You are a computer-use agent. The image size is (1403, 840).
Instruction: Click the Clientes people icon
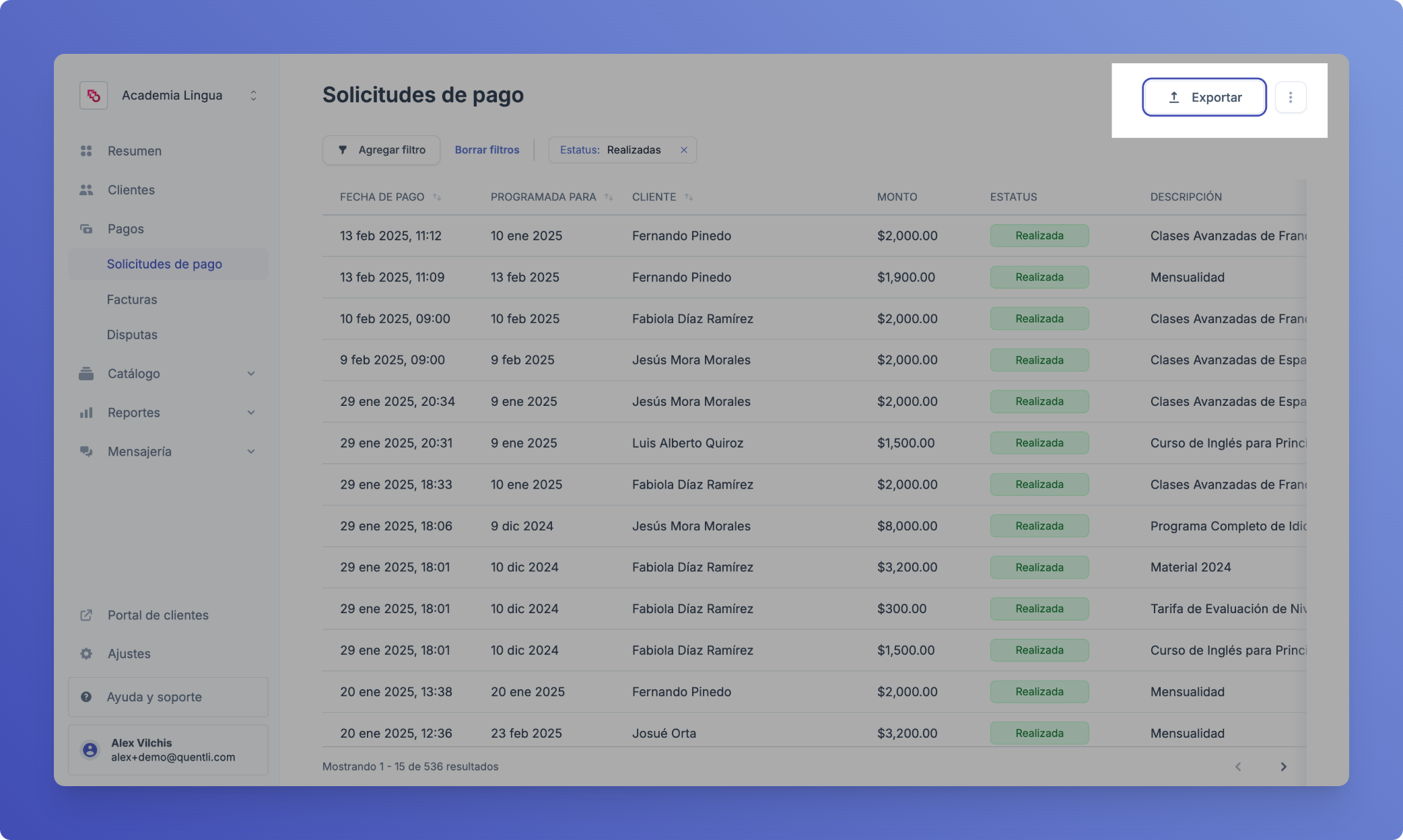point(86,190)
